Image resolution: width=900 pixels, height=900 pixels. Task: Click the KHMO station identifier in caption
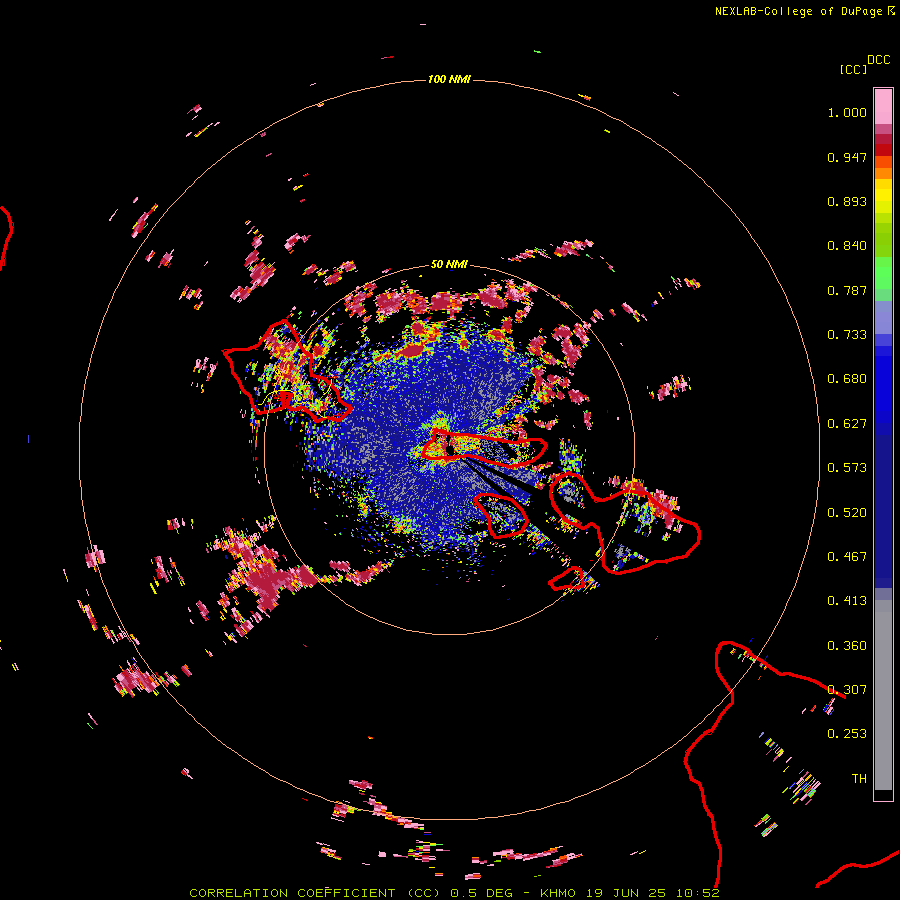coord(557,893)
